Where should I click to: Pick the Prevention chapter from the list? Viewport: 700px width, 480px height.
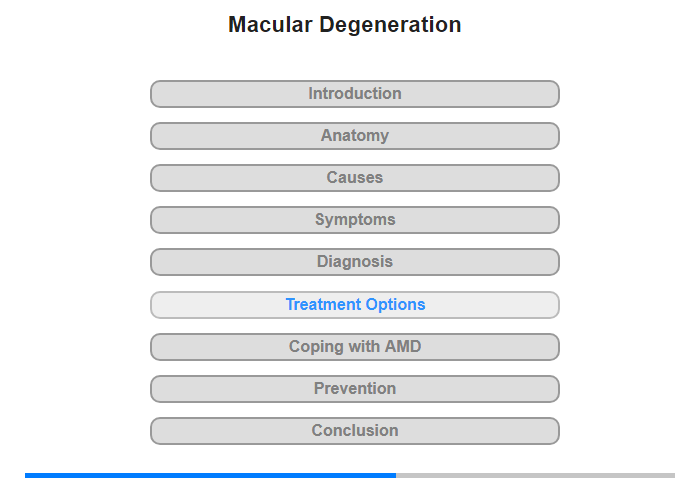tap(354, 388)
